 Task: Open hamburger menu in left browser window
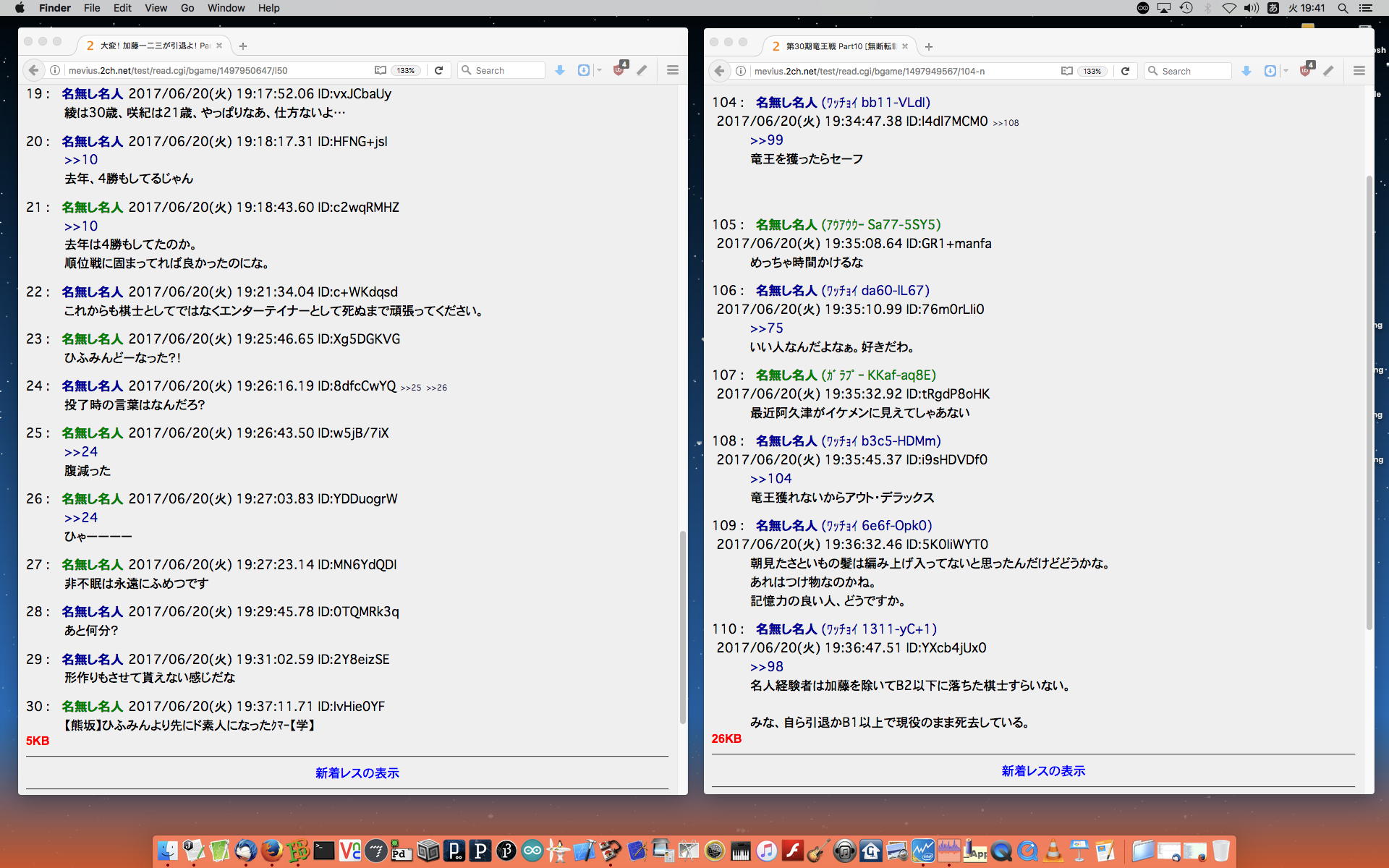(673, 70)
